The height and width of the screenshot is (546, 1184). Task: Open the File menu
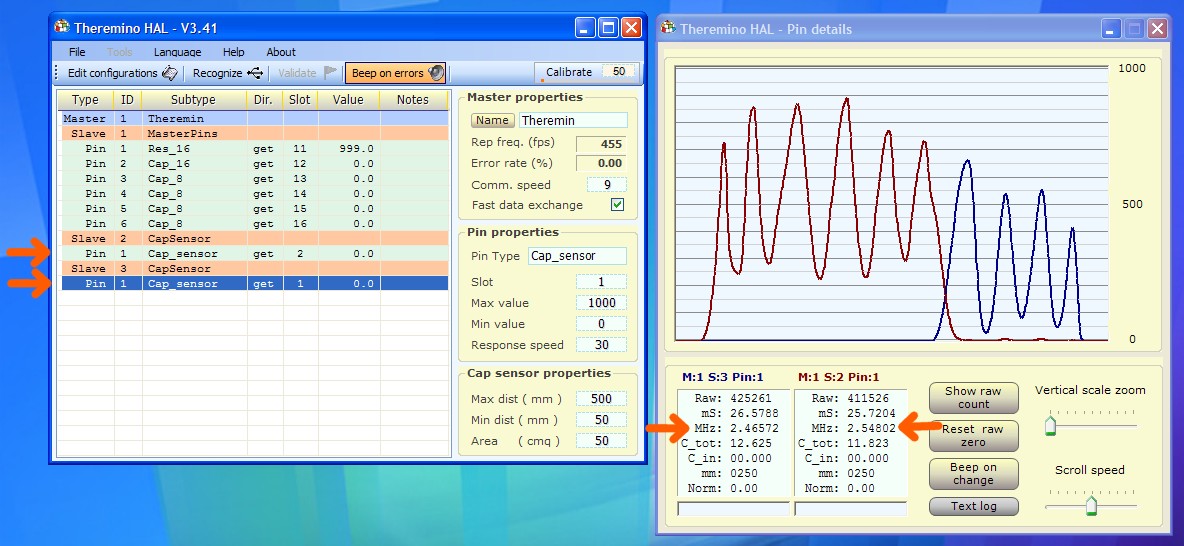[77, 52]
